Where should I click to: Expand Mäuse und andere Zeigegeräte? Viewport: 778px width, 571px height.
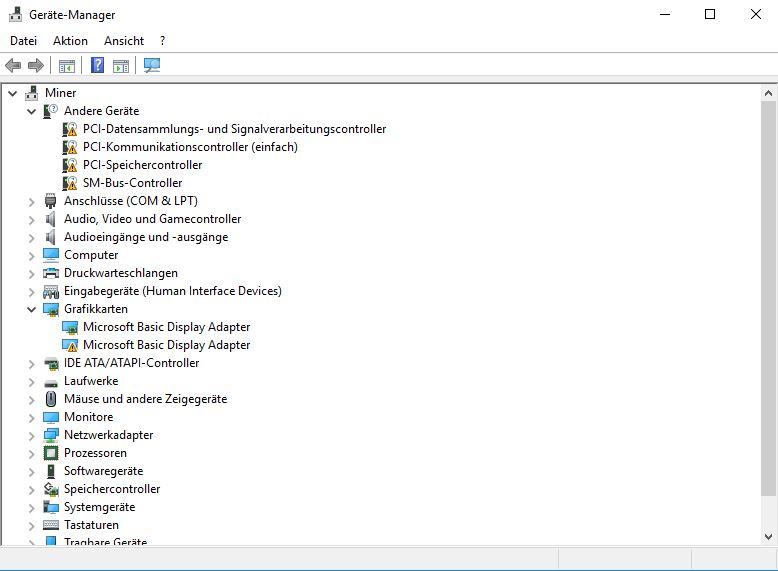(x=32, y=399)
